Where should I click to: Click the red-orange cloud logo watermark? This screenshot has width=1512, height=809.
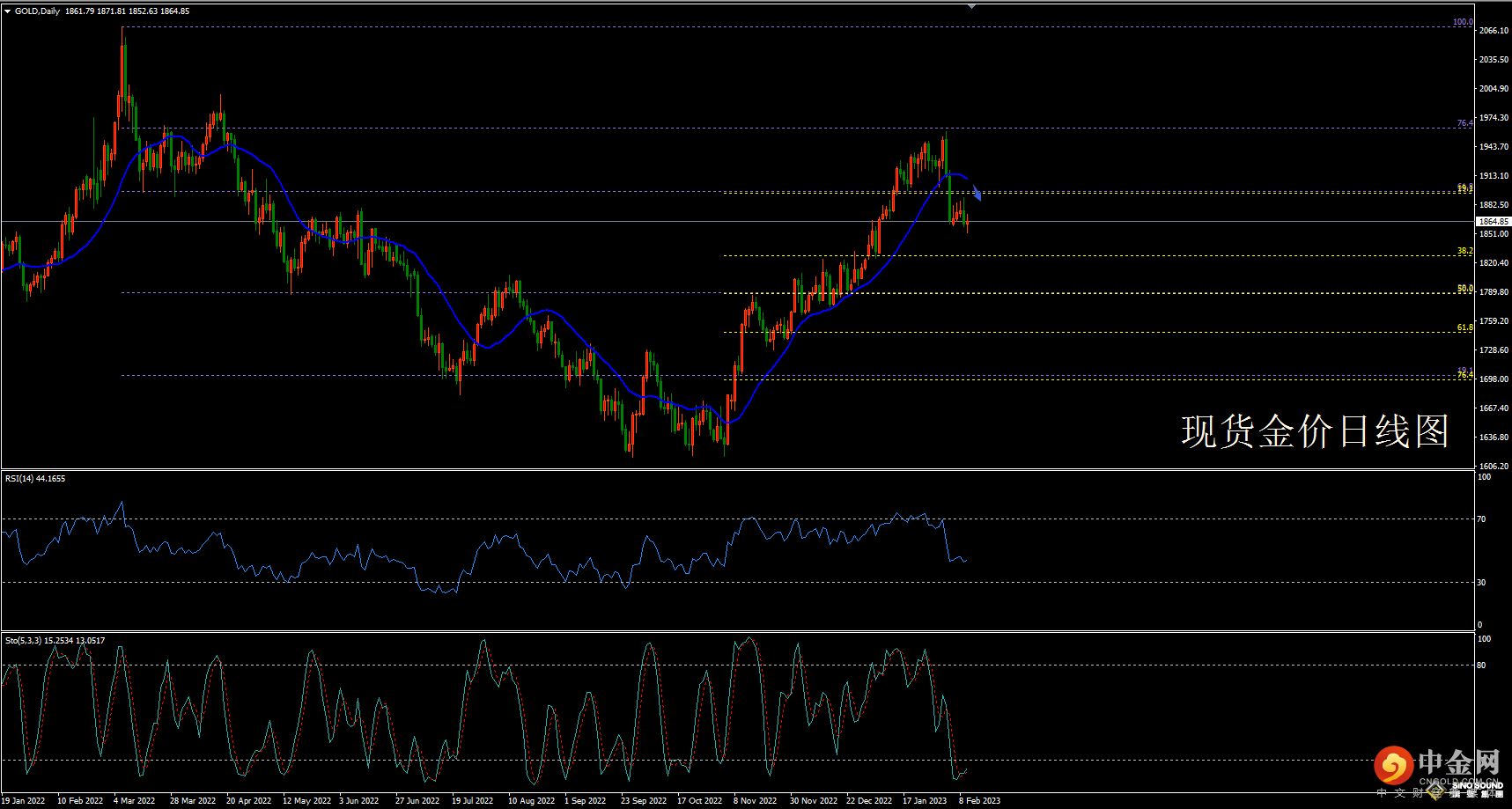1393,766
